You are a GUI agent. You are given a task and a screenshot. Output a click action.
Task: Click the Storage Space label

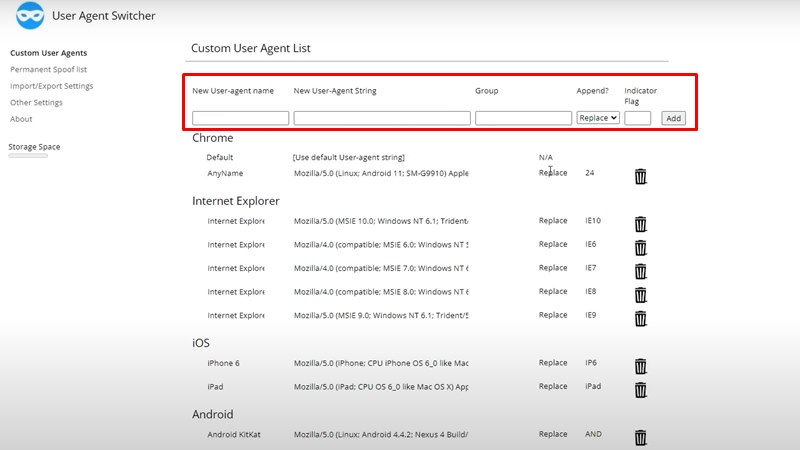click(x=34, y=147)
